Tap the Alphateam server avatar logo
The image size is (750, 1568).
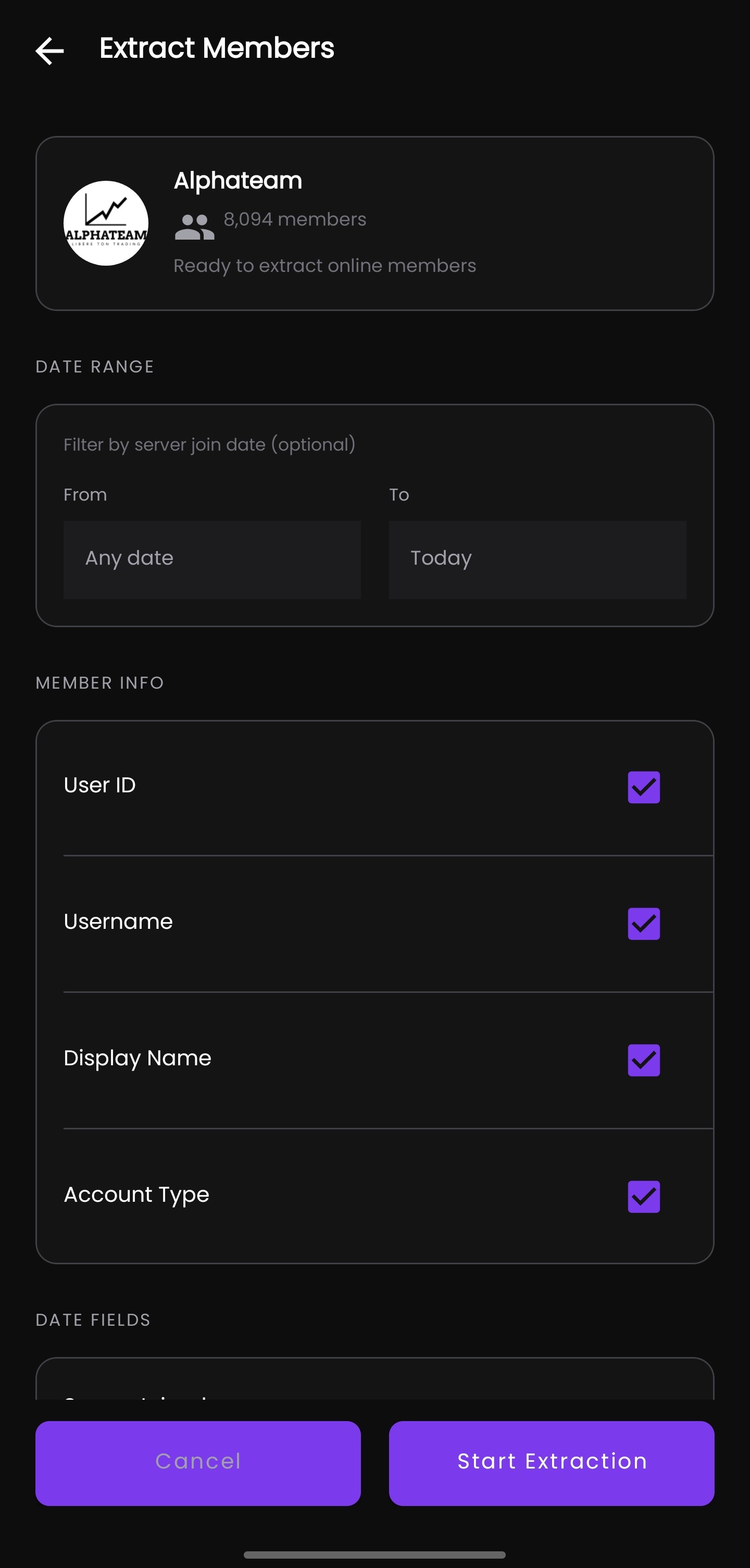(105, 224)
